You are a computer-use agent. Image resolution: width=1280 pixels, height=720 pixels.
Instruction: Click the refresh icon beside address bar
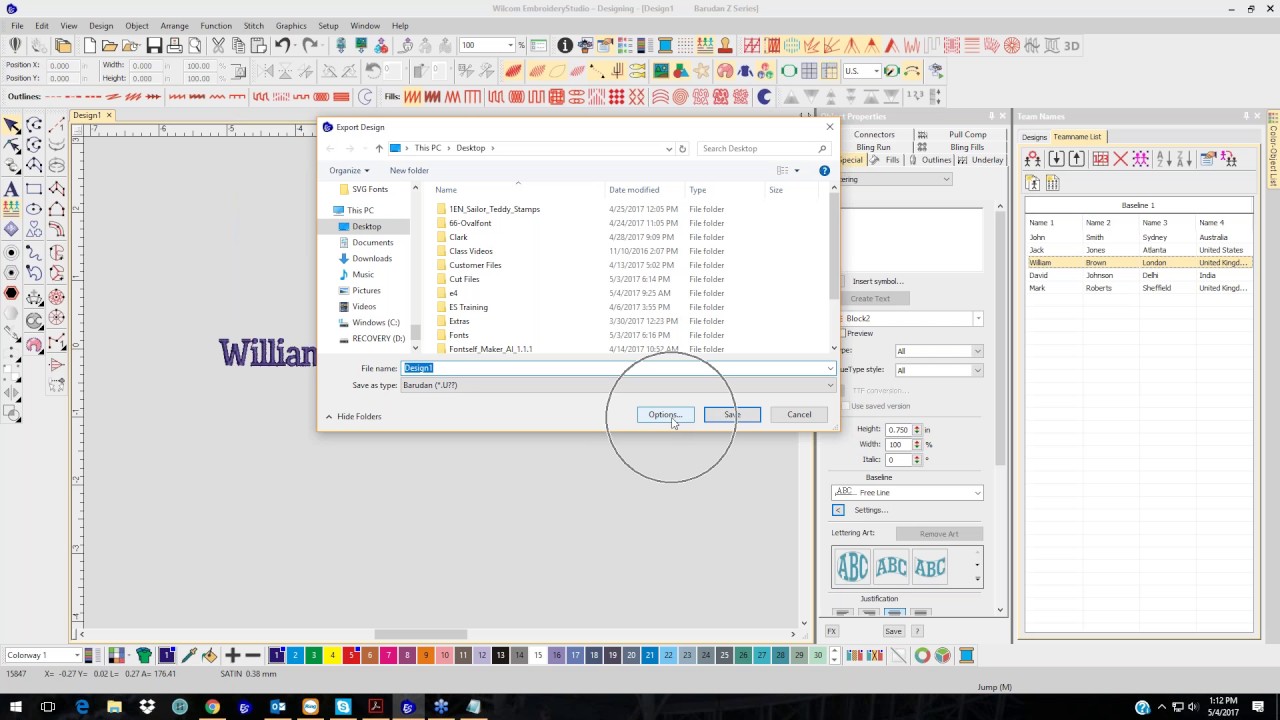coord(682,148)
